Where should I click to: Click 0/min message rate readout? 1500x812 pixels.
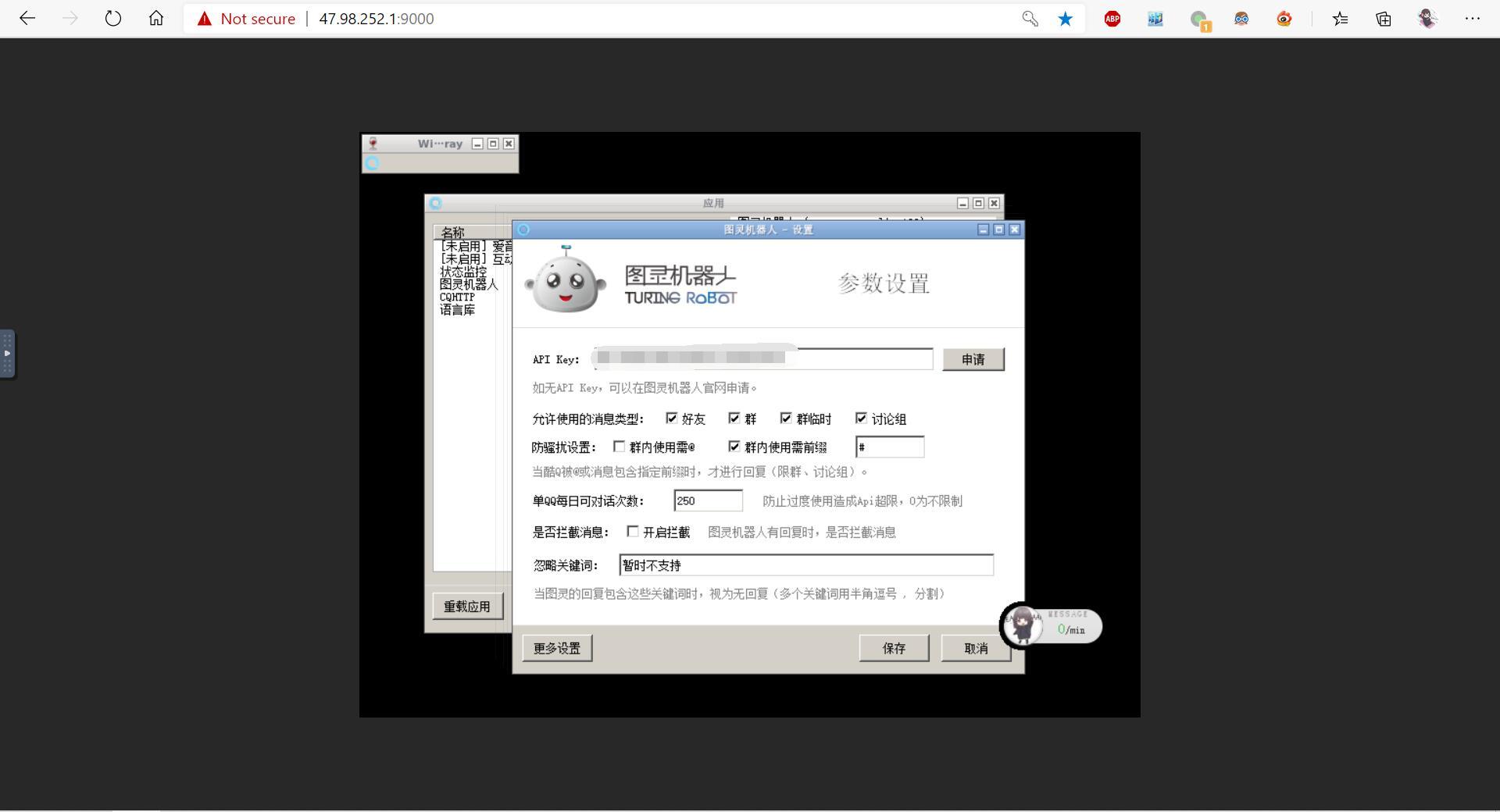[x=1071, y=629]
